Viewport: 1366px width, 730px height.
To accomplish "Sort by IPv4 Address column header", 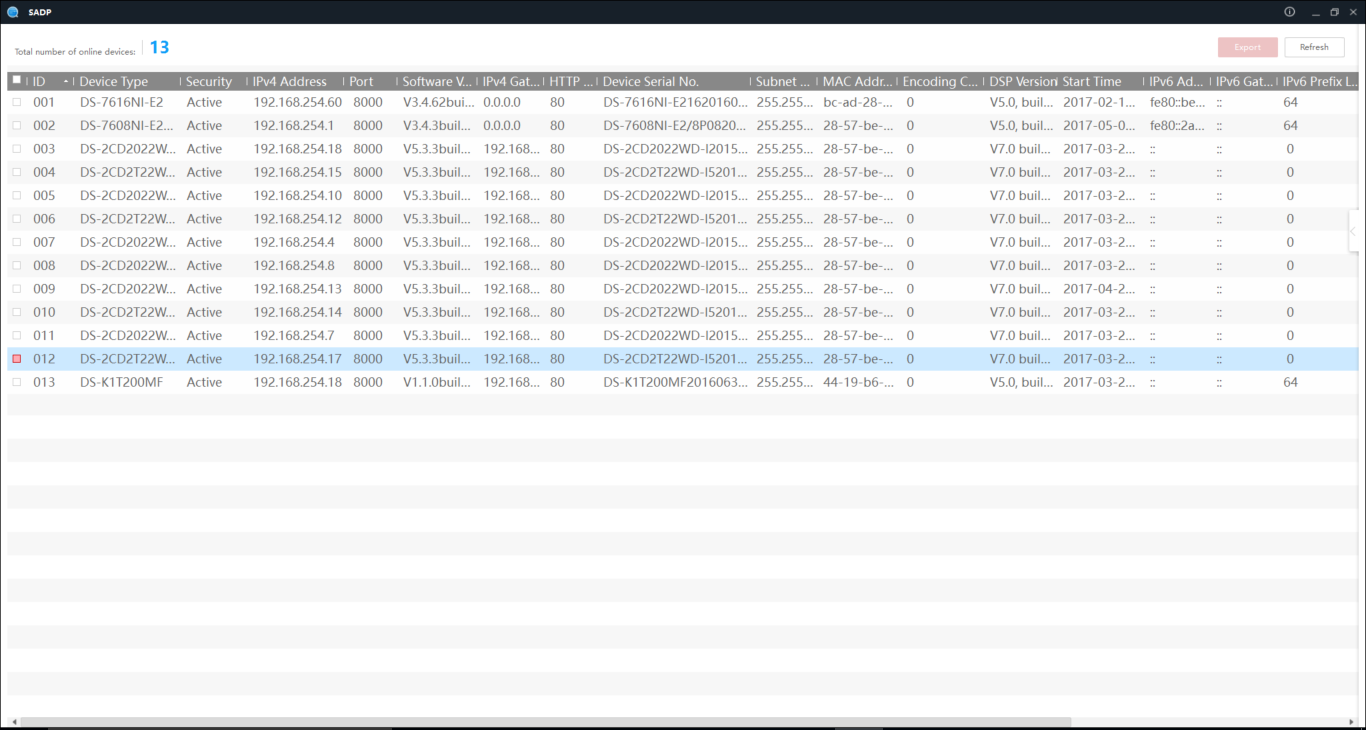I will point(289,81).
